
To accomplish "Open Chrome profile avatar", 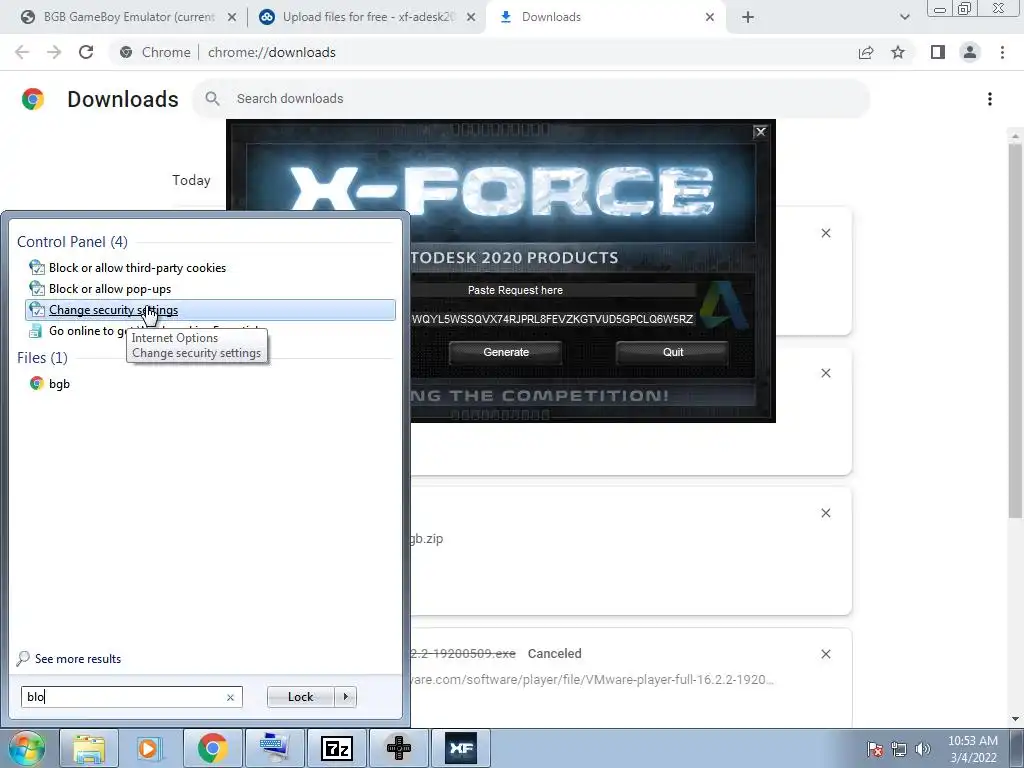I will tap(970, 52).
